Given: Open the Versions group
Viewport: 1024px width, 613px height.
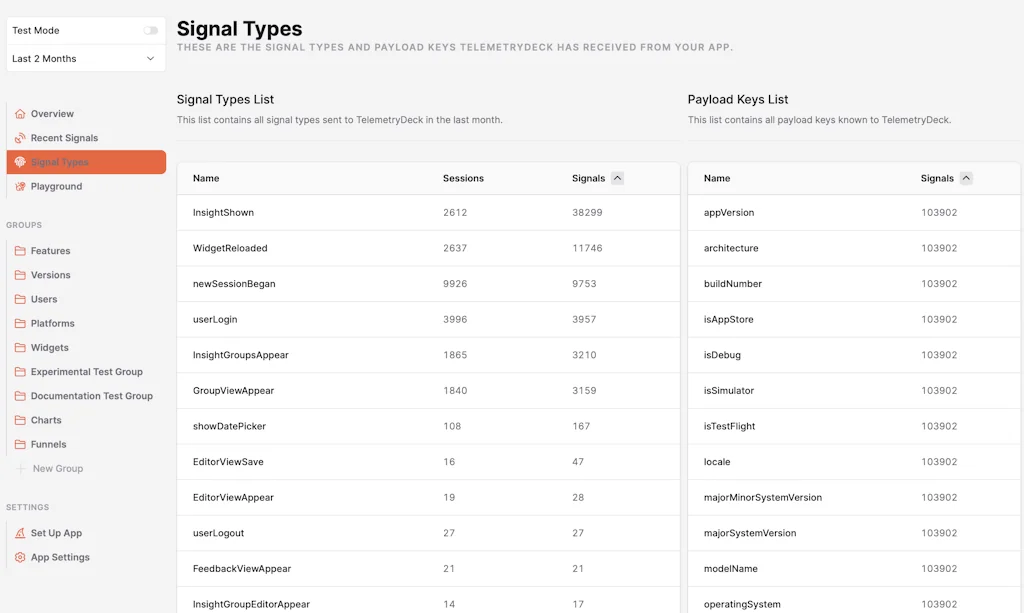Looking at the screenshot, I should 51,275.
